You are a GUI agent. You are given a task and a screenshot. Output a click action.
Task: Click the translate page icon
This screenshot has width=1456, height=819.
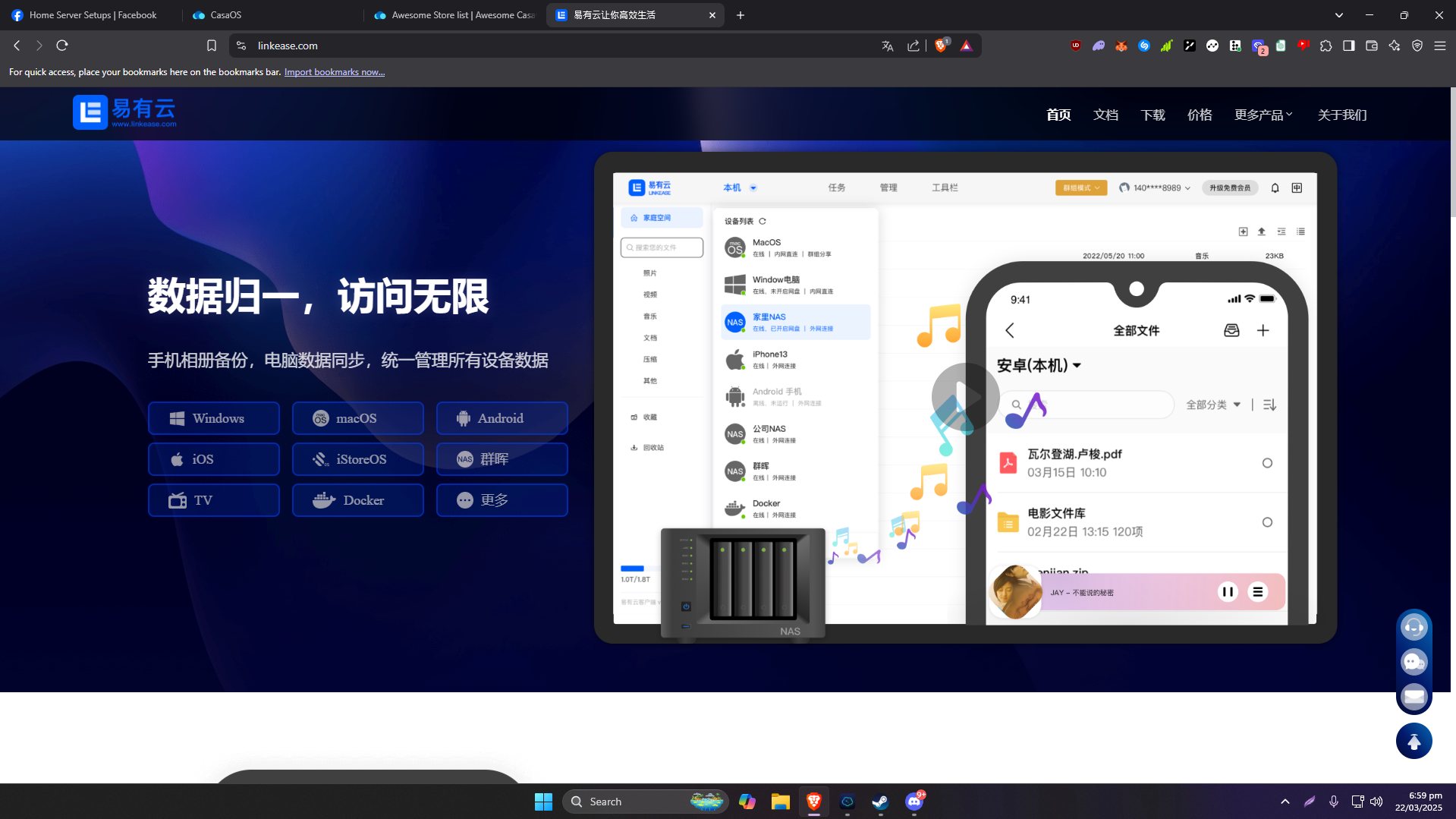coord(887,46)
